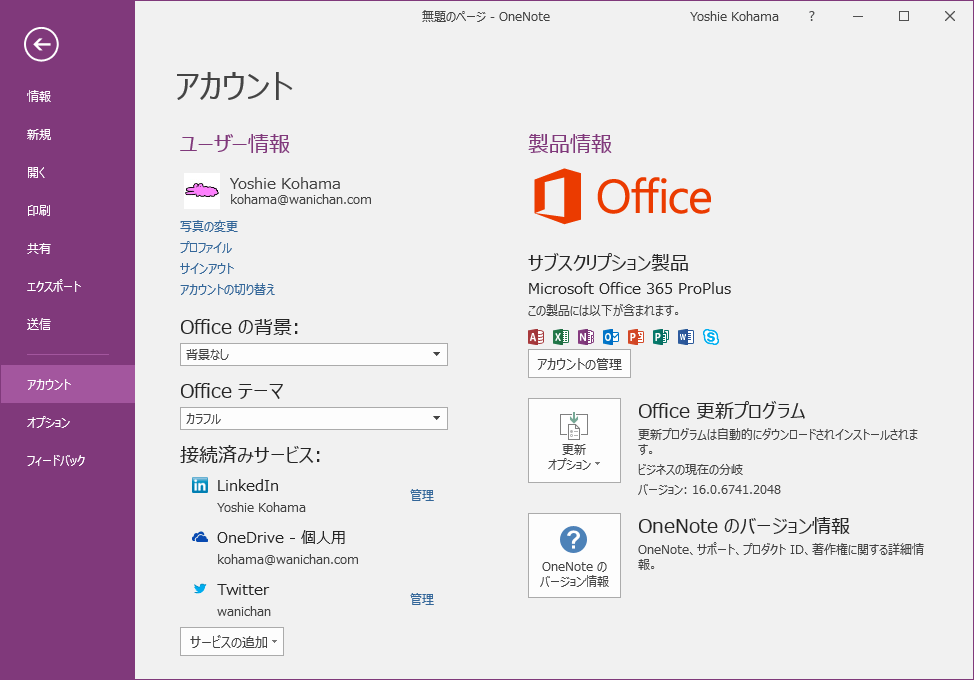Open the プロファイル link

coord(206,247)
